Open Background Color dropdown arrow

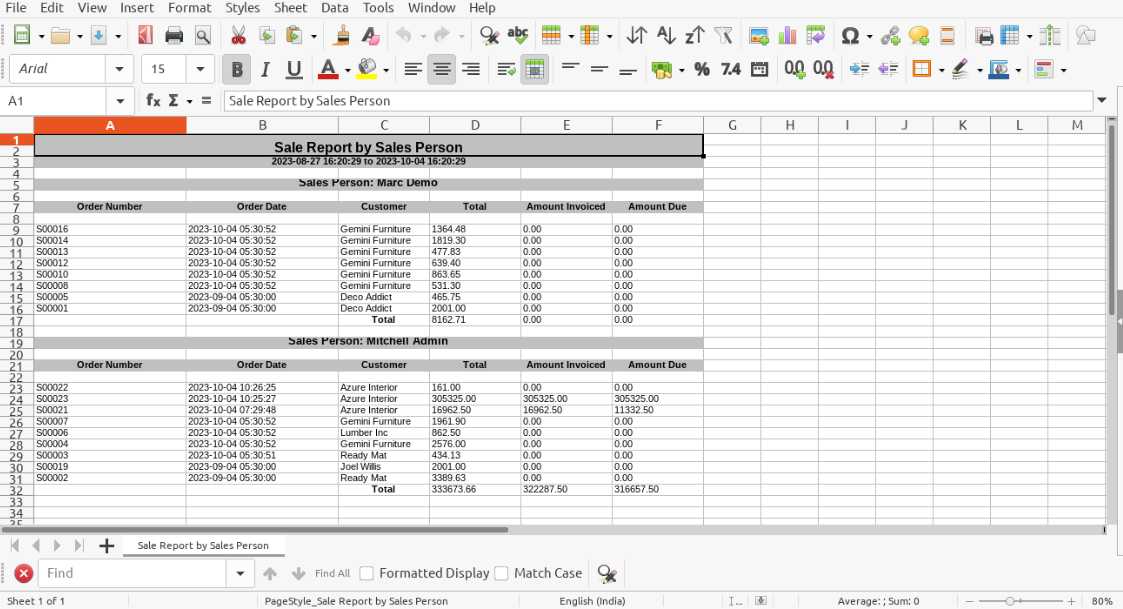click(386, 70)
